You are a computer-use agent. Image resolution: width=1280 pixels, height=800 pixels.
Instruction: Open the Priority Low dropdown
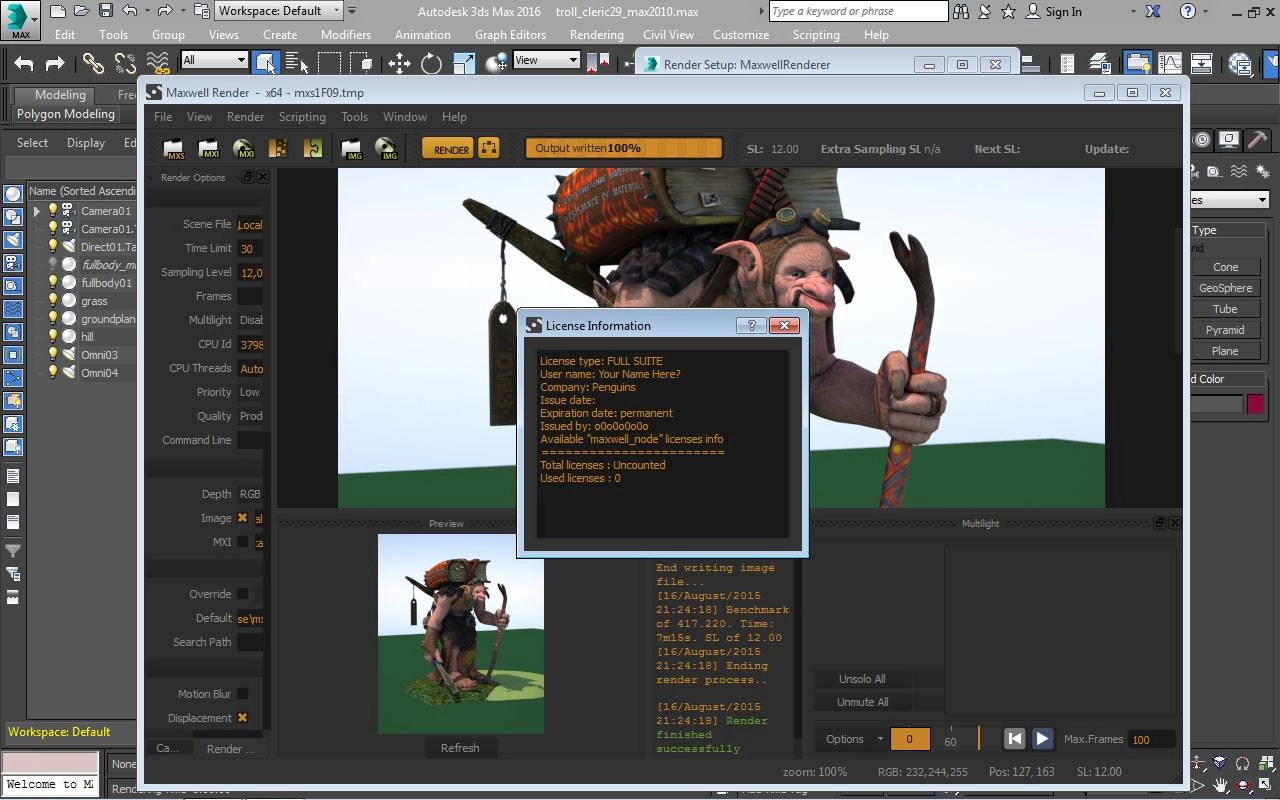click(x=250, y=392)
